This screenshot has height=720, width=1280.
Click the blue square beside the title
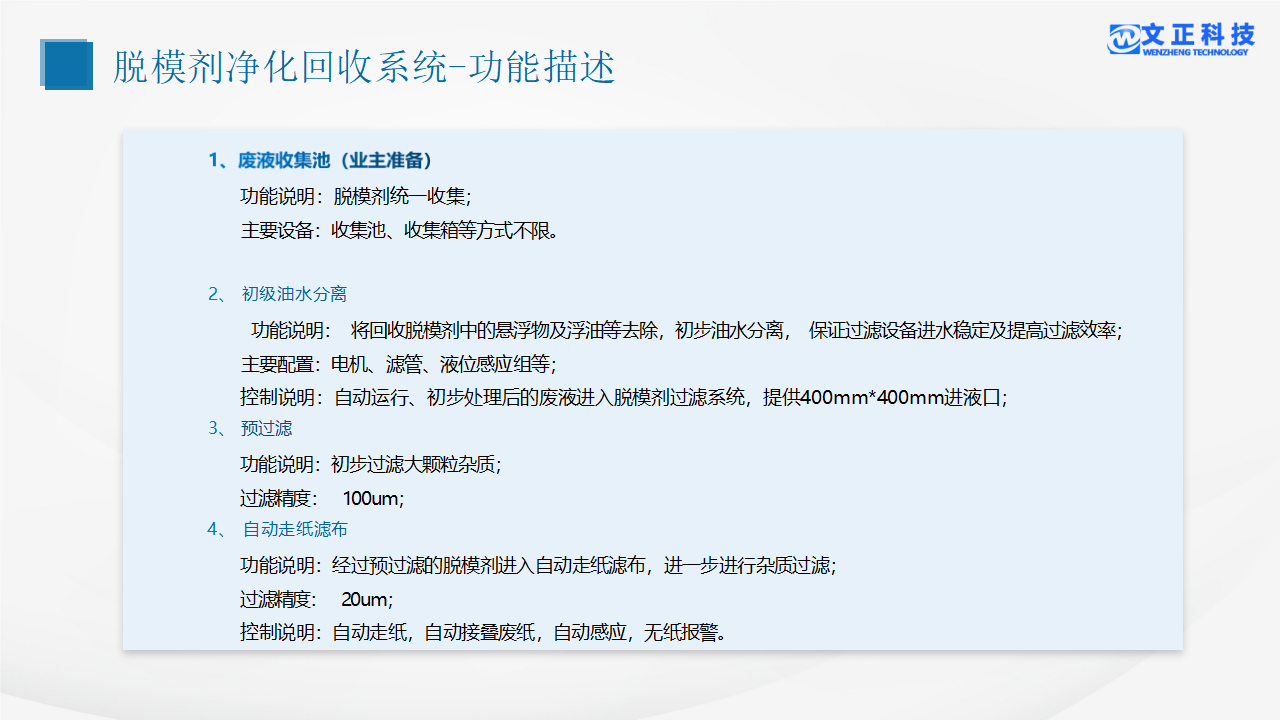66,65
